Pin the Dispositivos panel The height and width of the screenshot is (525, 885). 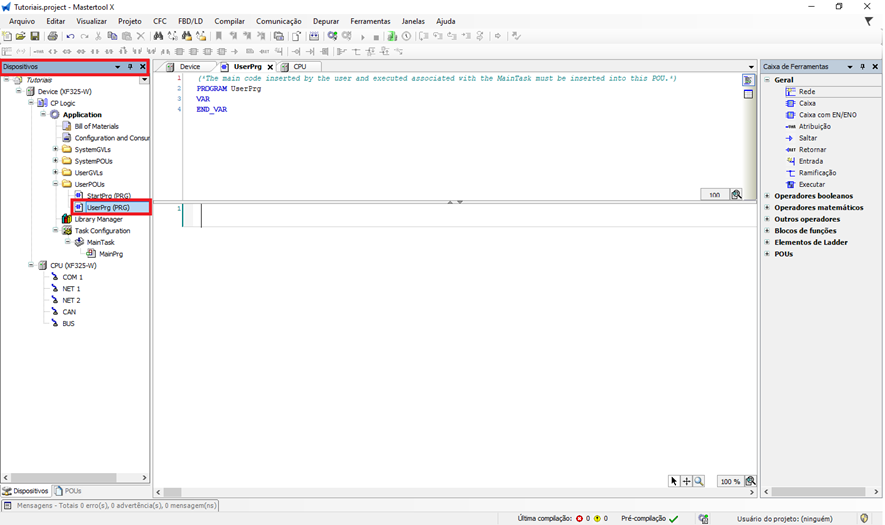tap(130, 67)
